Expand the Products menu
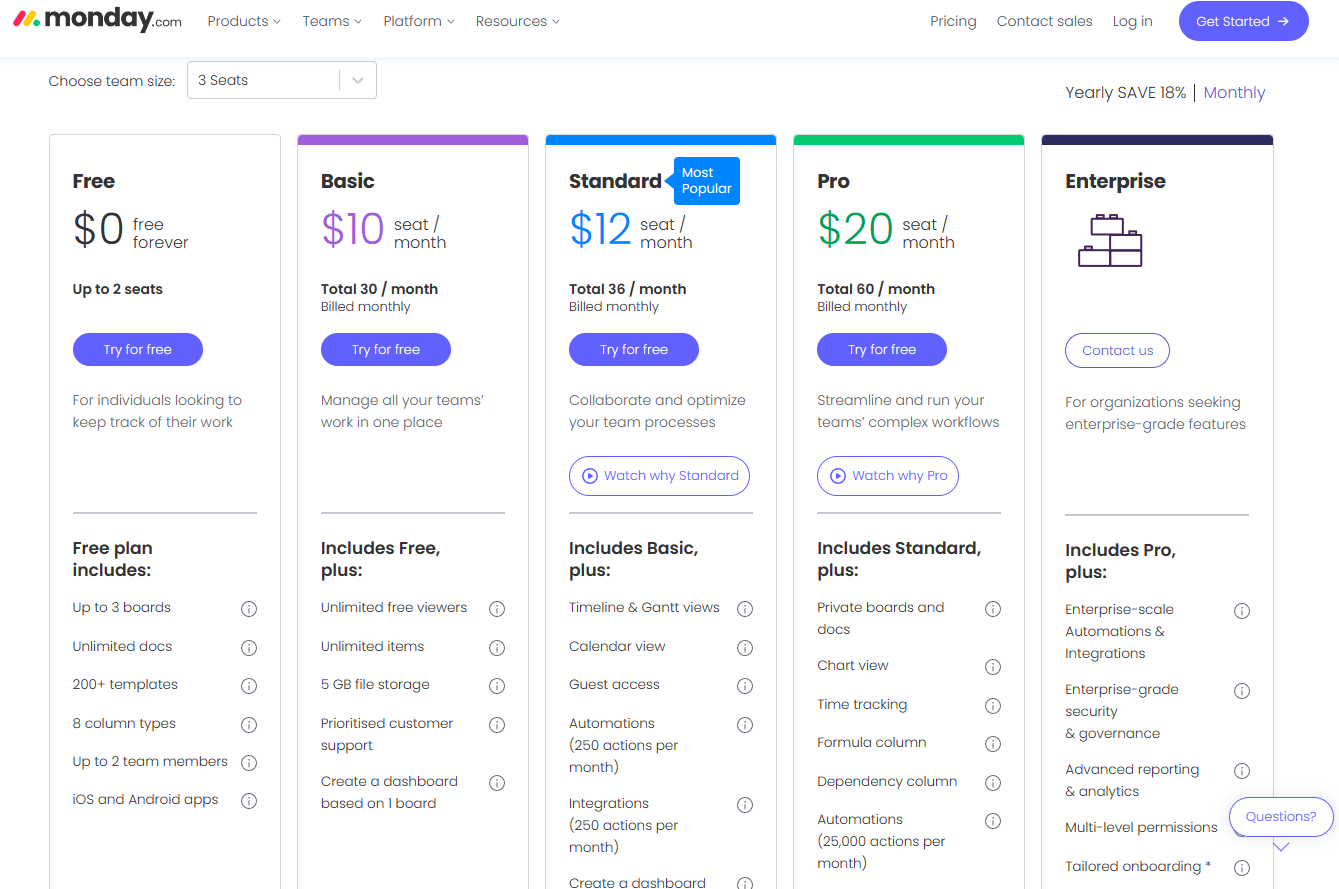The image size is (1339, 889). (244, 21)
